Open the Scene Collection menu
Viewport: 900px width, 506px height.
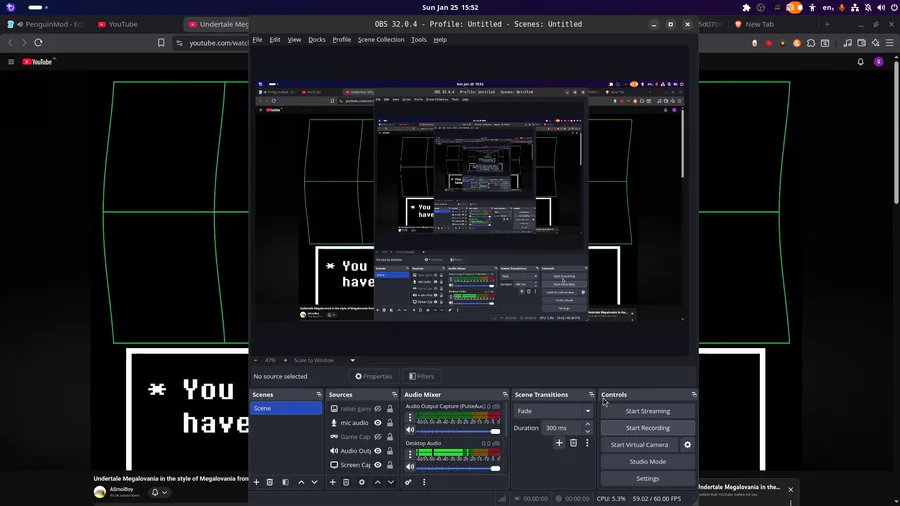(381, 40)
